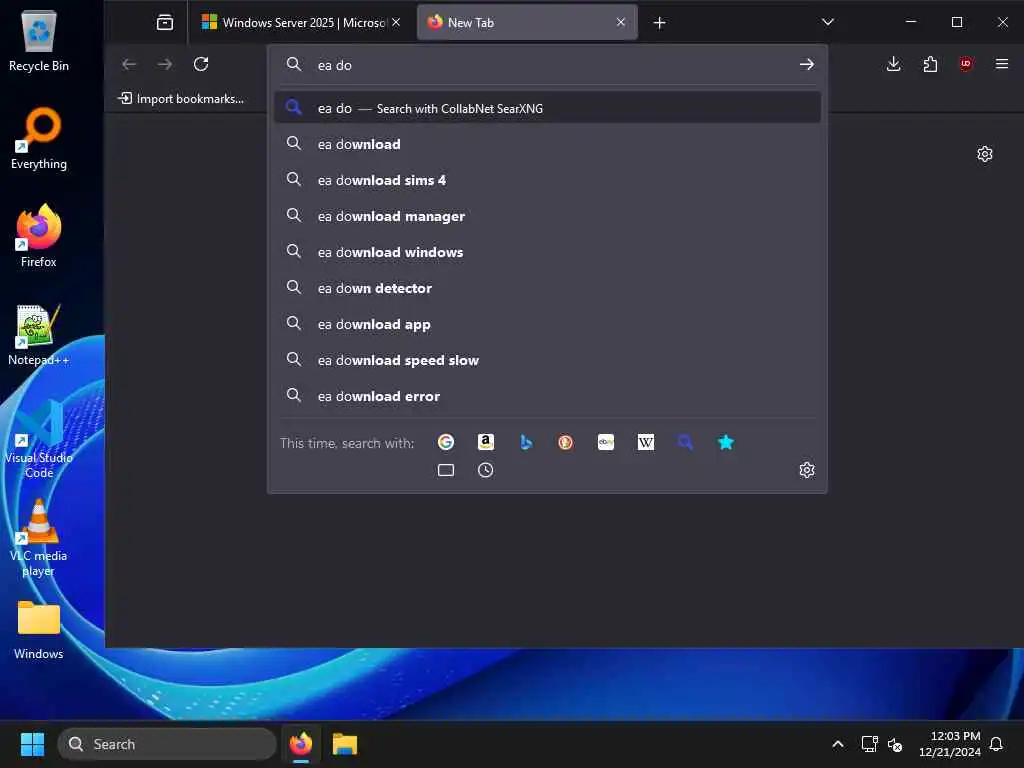Search this time with Google
1024x768 pixels.
[x=446, y=442]
